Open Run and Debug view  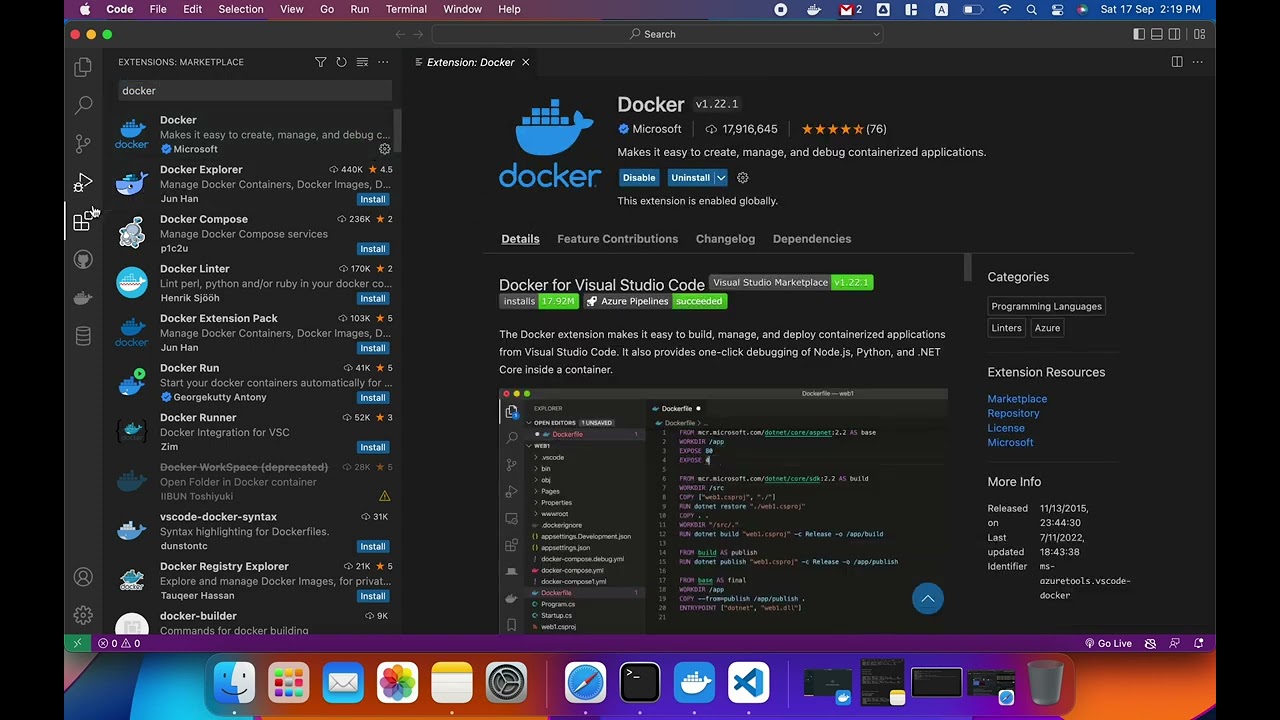[x=83, y=183]
